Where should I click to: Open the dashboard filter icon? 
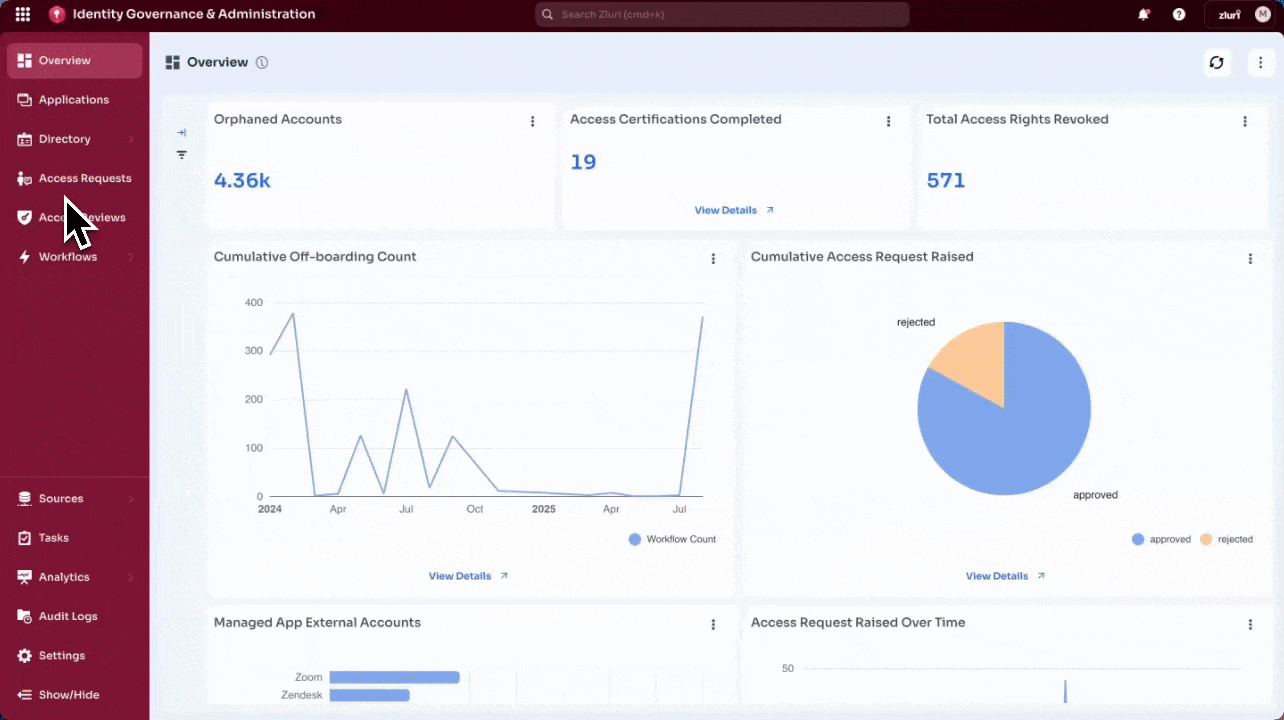(181, 155)
